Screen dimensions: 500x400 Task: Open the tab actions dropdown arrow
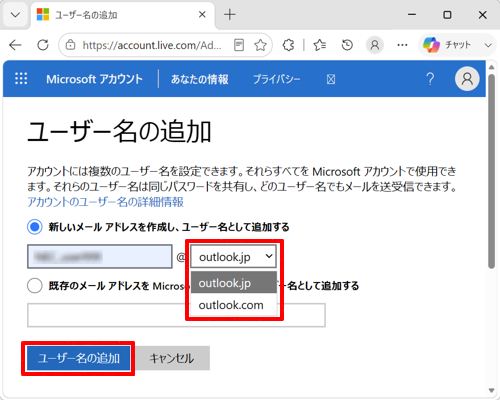15,15
